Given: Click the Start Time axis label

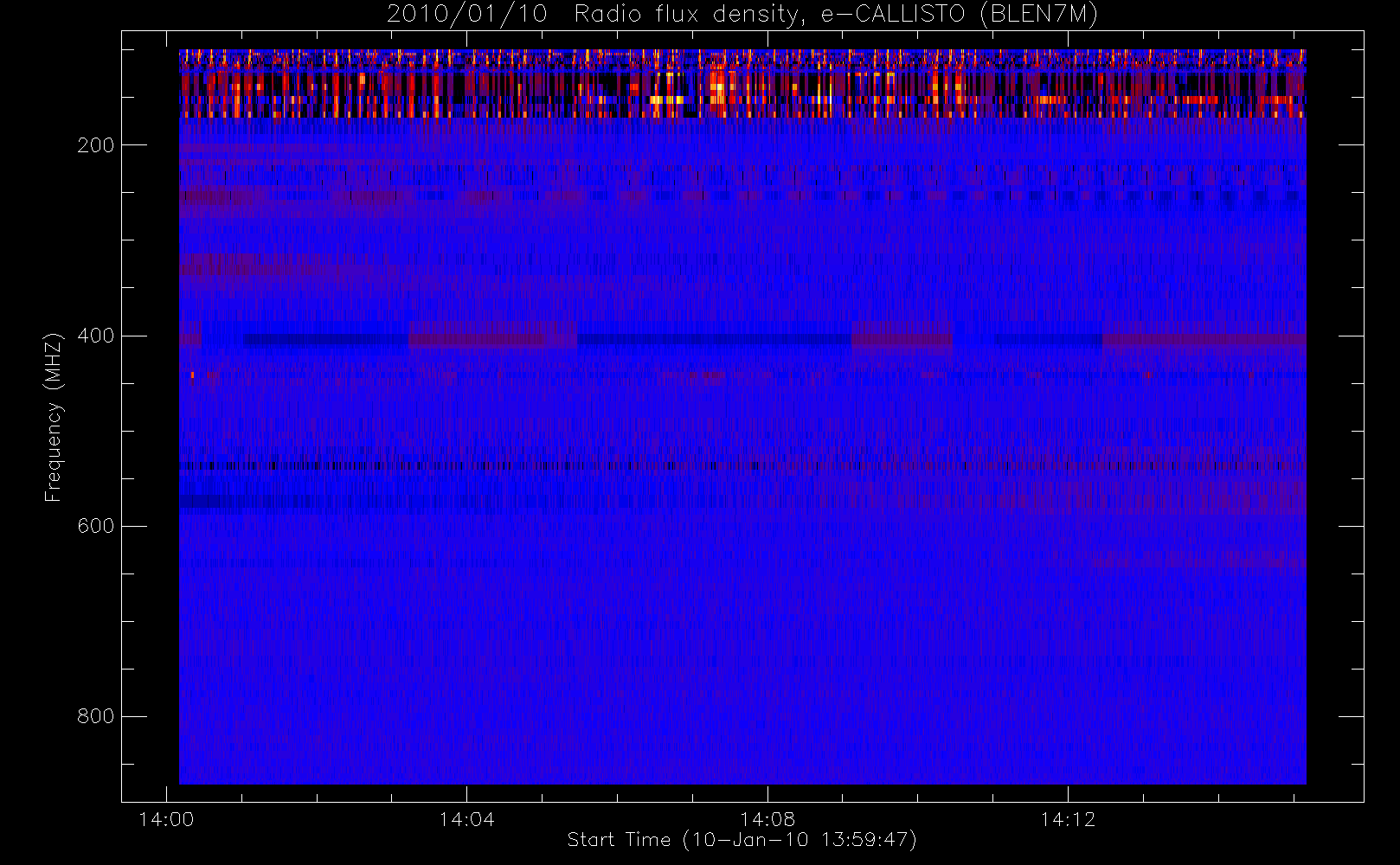Looking at the screenshot, I should (742, 840).
